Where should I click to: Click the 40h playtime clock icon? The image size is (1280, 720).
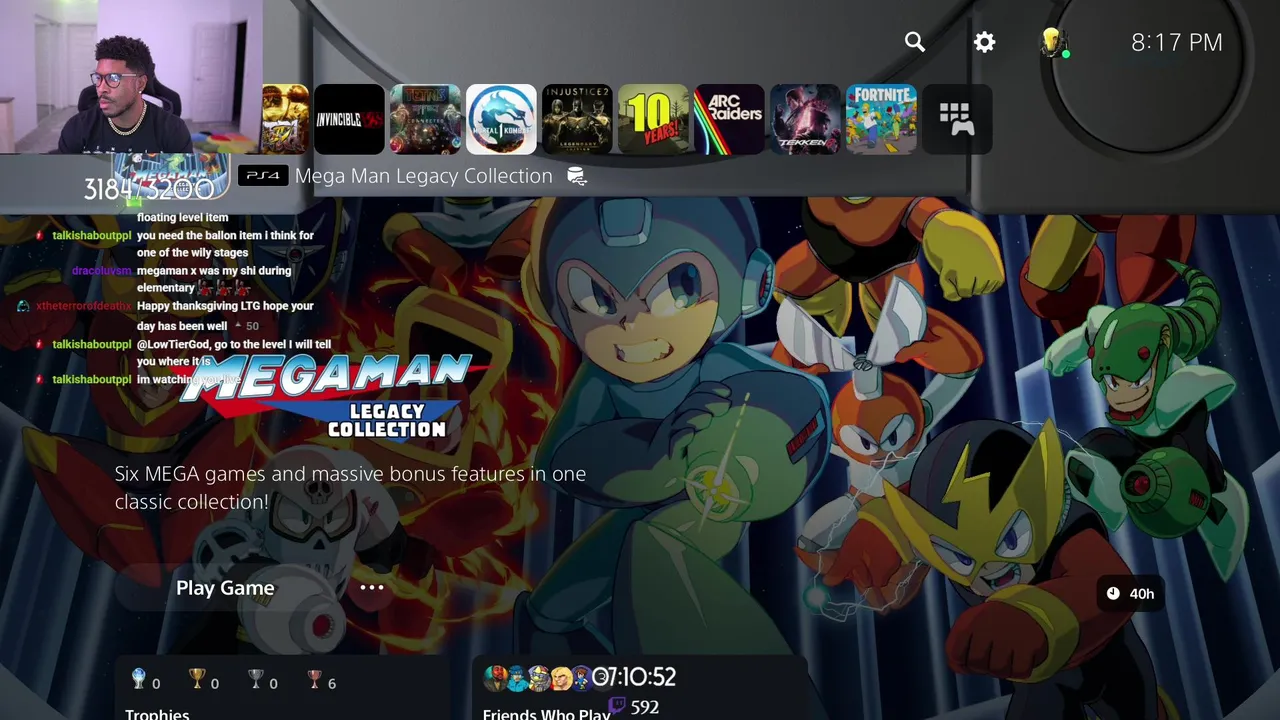pos(1113,593)
